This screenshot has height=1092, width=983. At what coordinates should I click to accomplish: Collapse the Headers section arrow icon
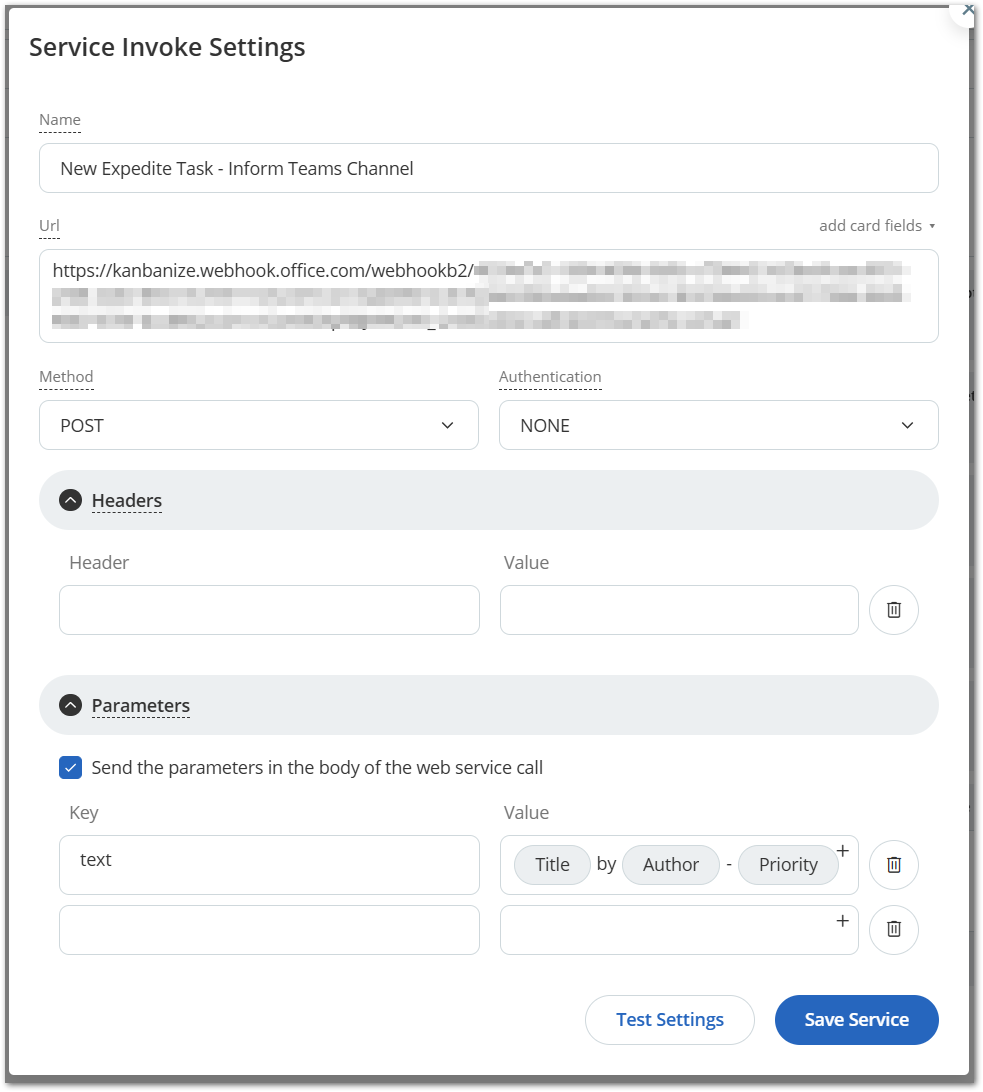pyautogui.click(x=70, y=500)
